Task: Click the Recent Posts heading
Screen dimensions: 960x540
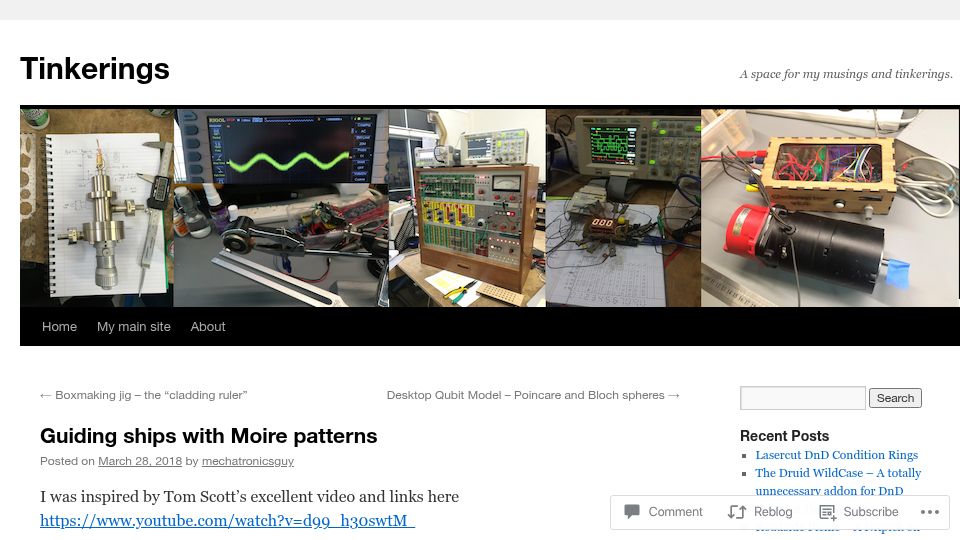Action: coord(784,436)
